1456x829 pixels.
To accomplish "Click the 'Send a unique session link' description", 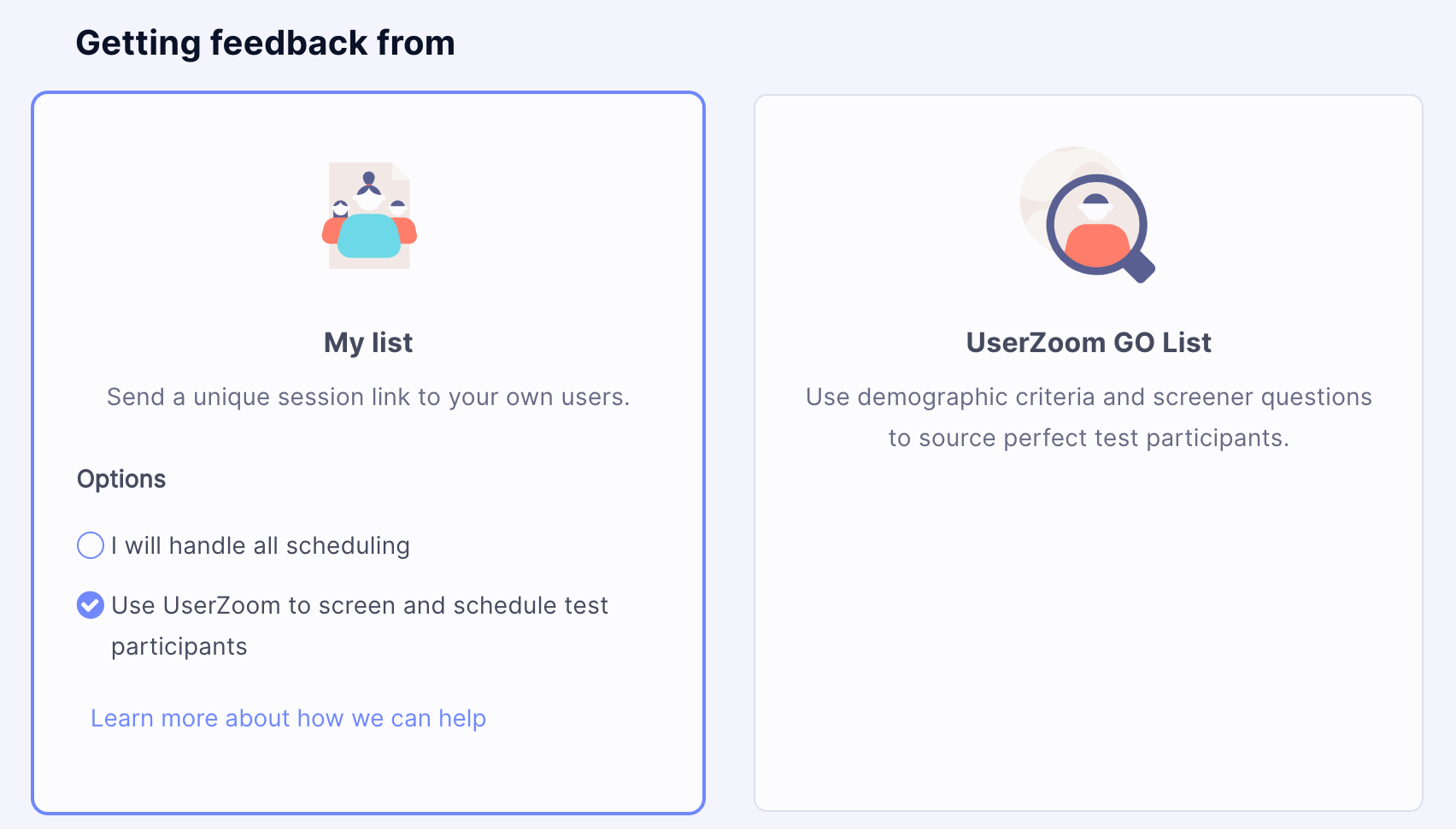I will click(x=368, y=397).
